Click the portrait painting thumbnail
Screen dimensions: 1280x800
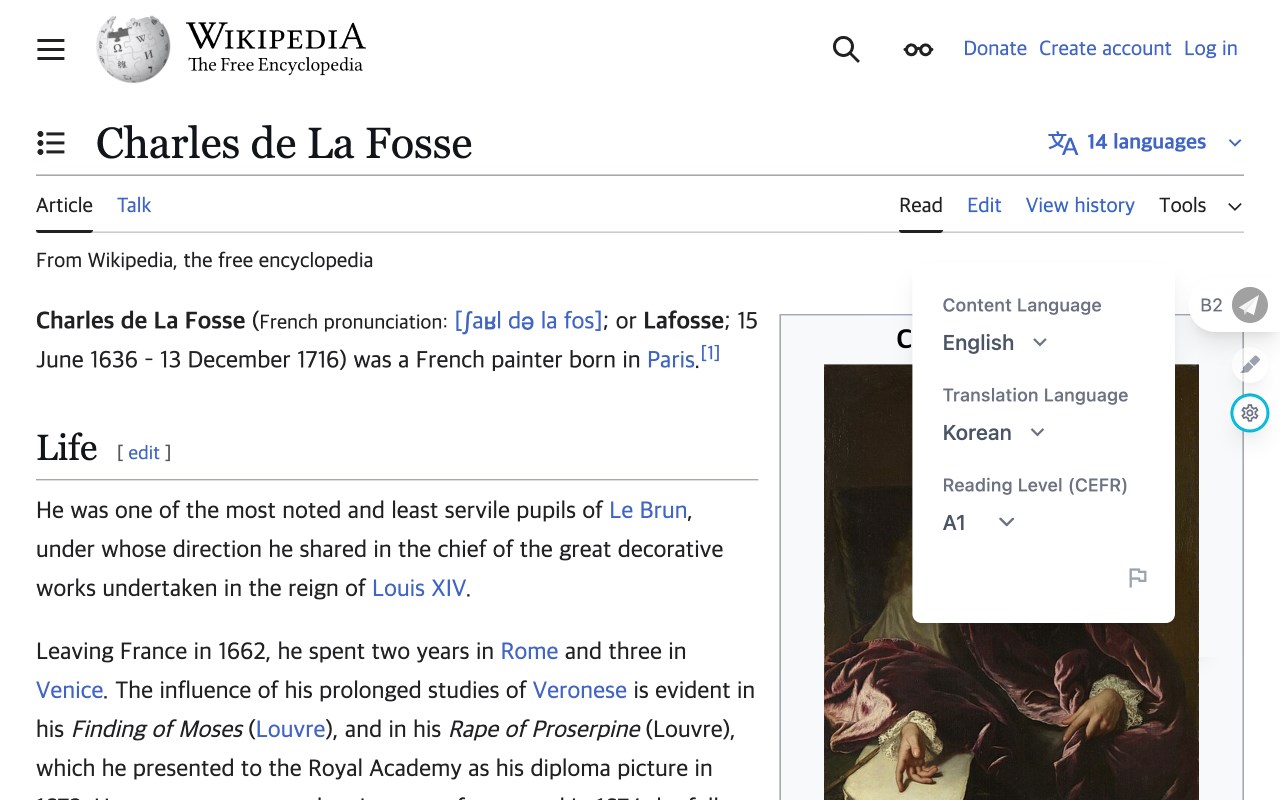[1011, 582]
